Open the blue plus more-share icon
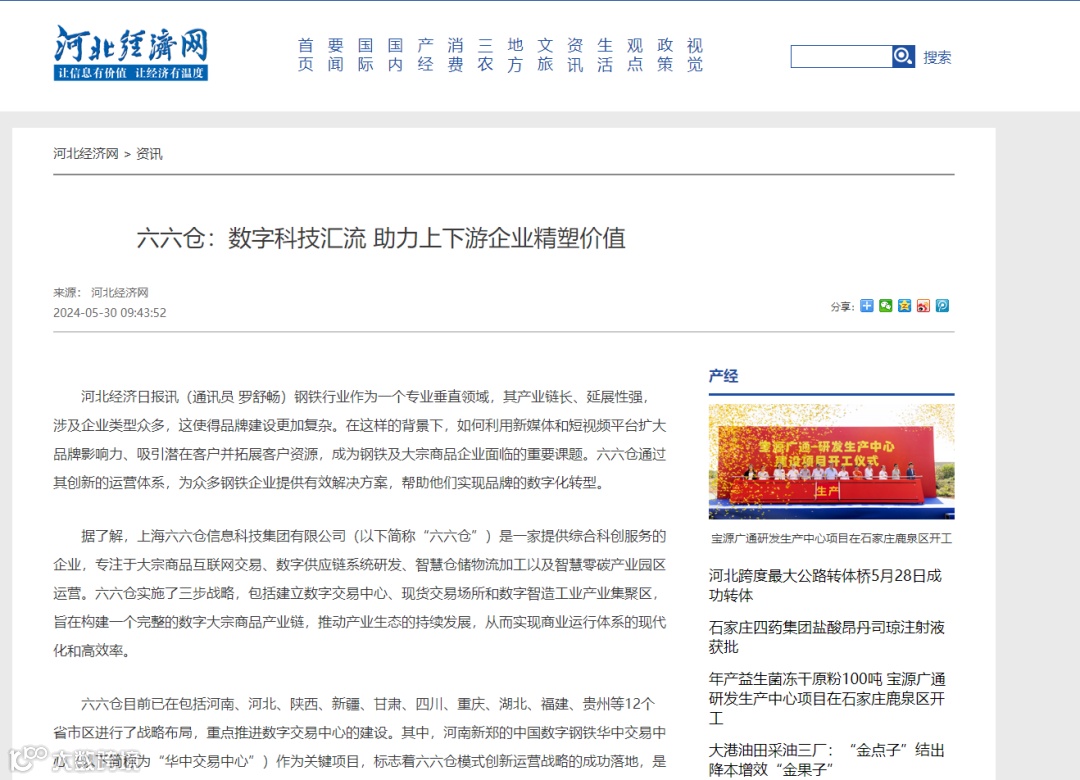This screenshot has height=780, width=1080. (x=866, y=306)
